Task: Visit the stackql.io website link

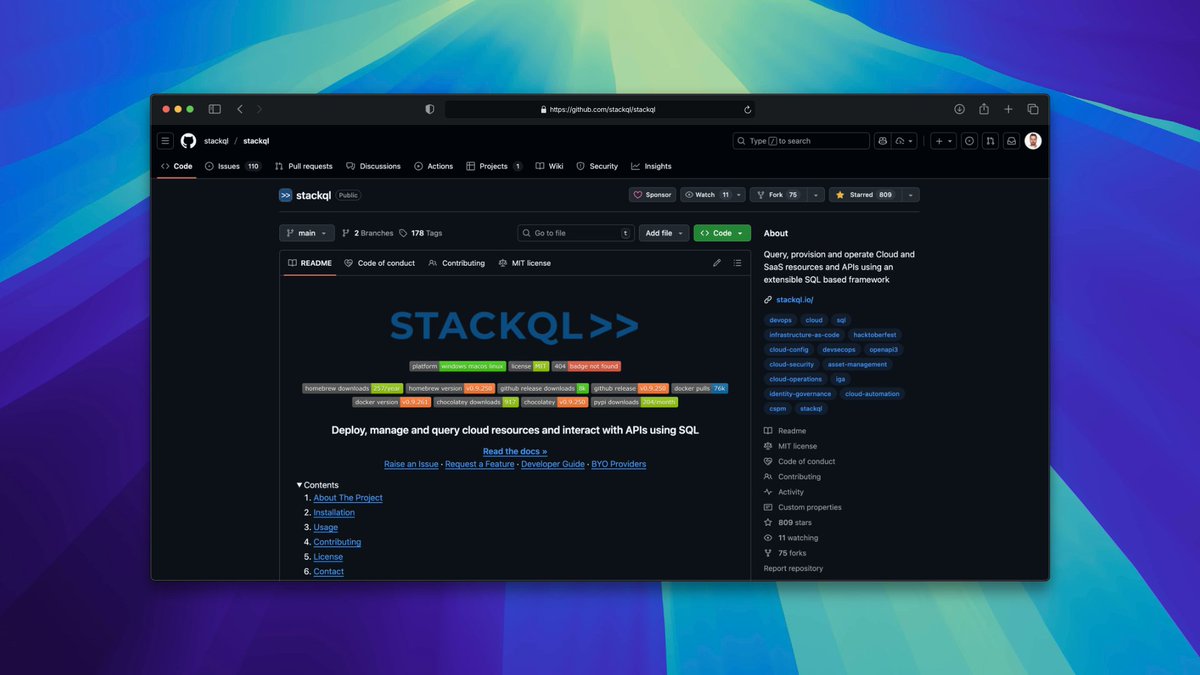Action: 795,299
